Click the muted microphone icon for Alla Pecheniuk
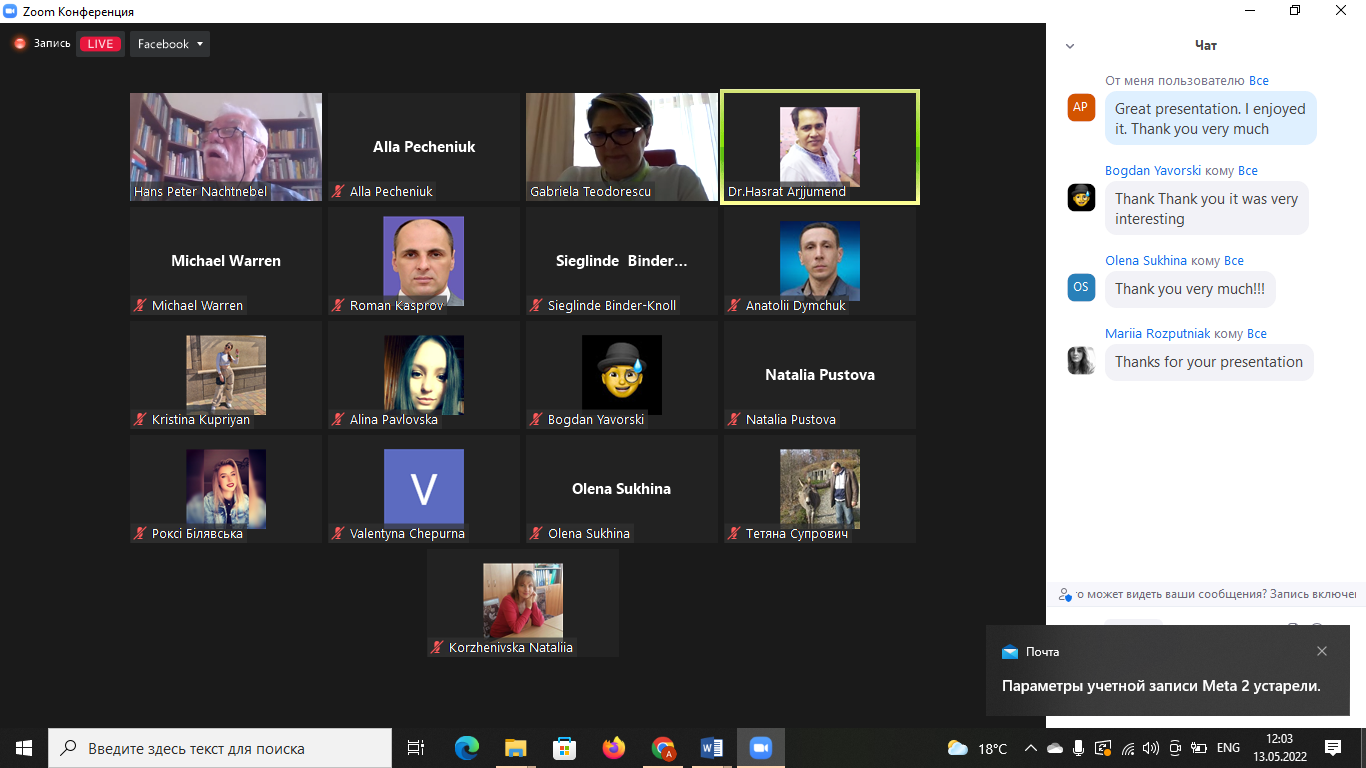1366x768 pixels. point(339,192)
